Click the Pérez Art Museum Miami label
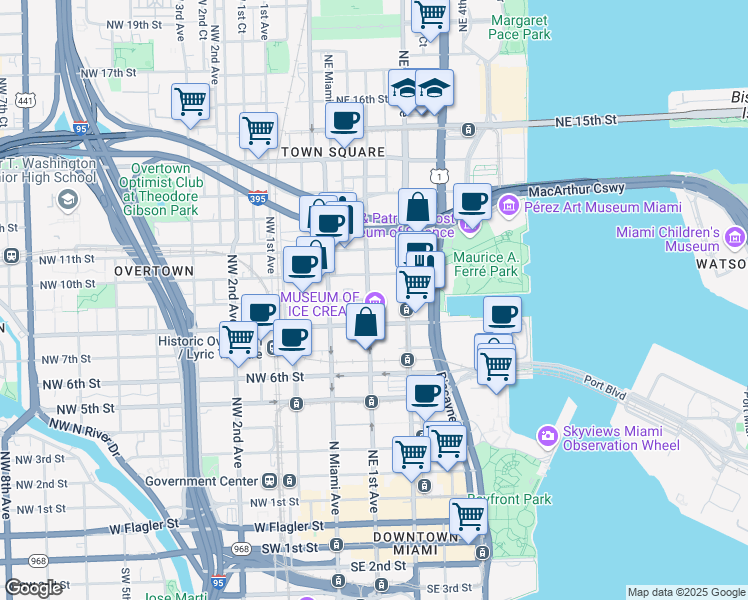 click(x=603, y=207)
